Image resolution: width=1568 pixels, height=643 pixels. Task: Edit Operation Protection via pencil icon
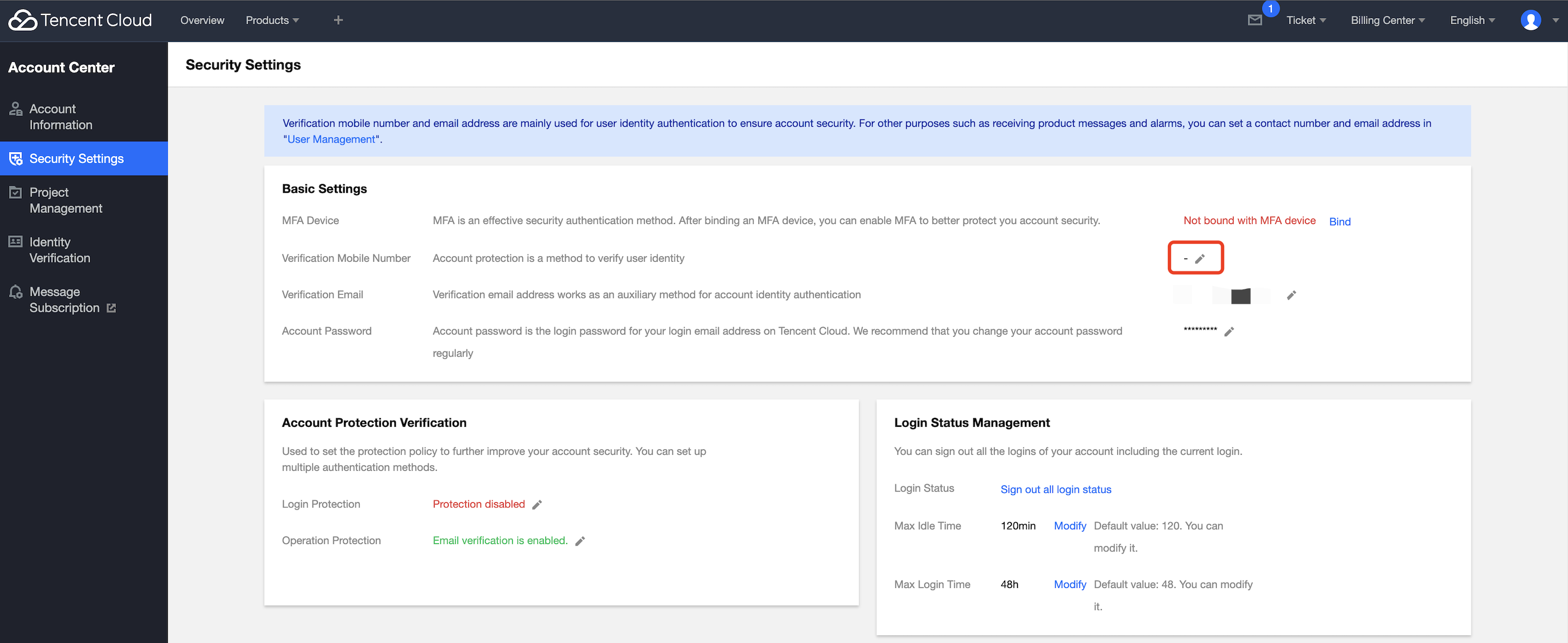pos(580,541)
